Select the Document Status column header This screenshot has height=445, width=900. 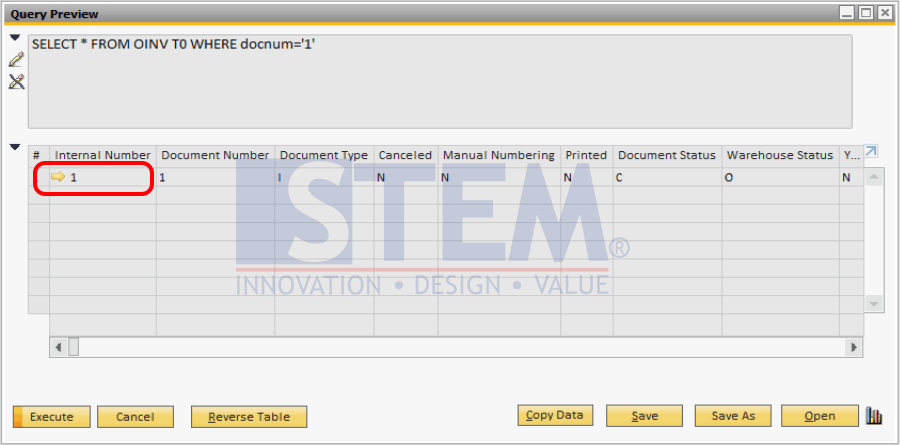pyautogui.click(x=667, y=156)
